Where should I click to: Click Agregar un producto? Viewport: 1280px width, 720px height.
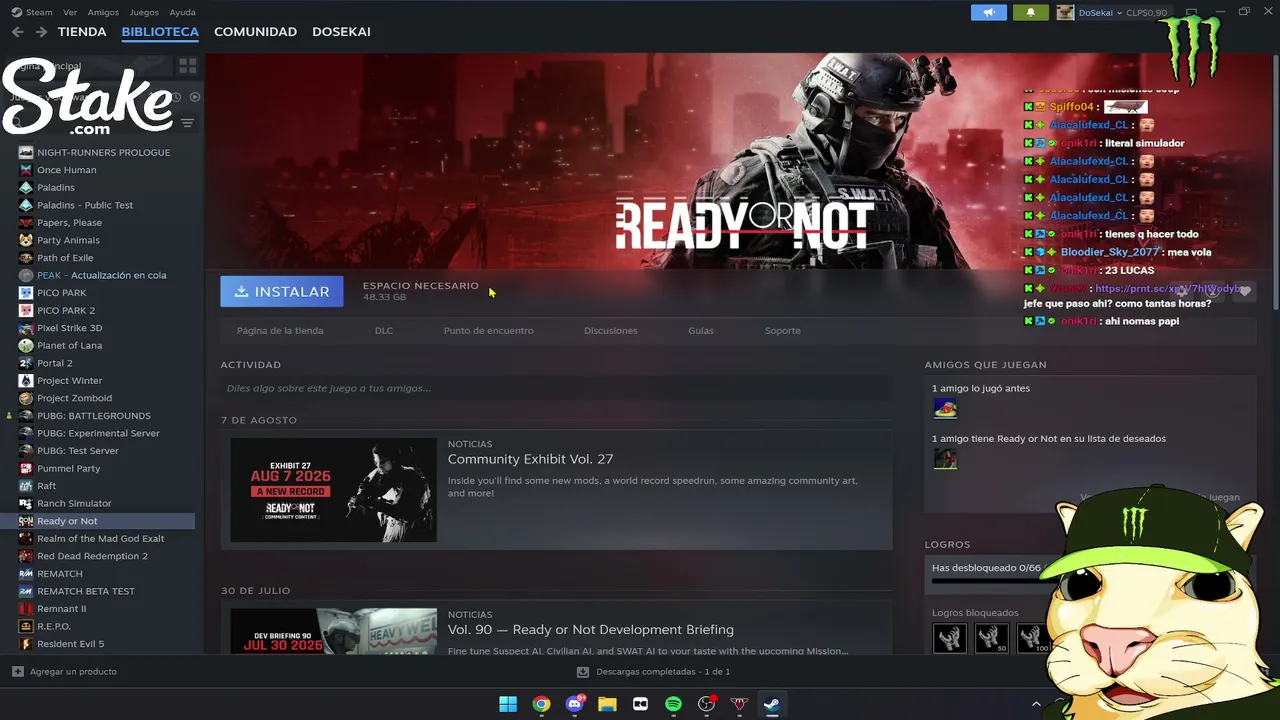pos(73,672)
